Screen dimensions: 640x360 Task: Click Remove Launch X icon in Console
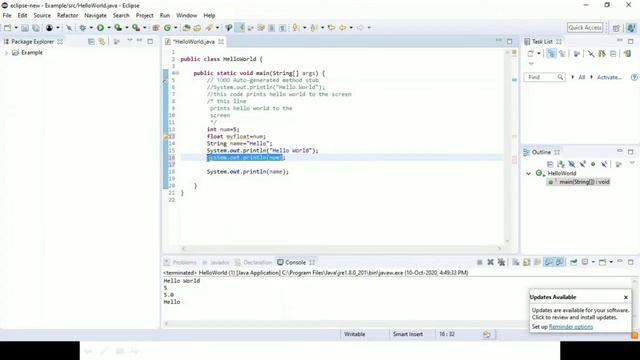tap(491, 262)
